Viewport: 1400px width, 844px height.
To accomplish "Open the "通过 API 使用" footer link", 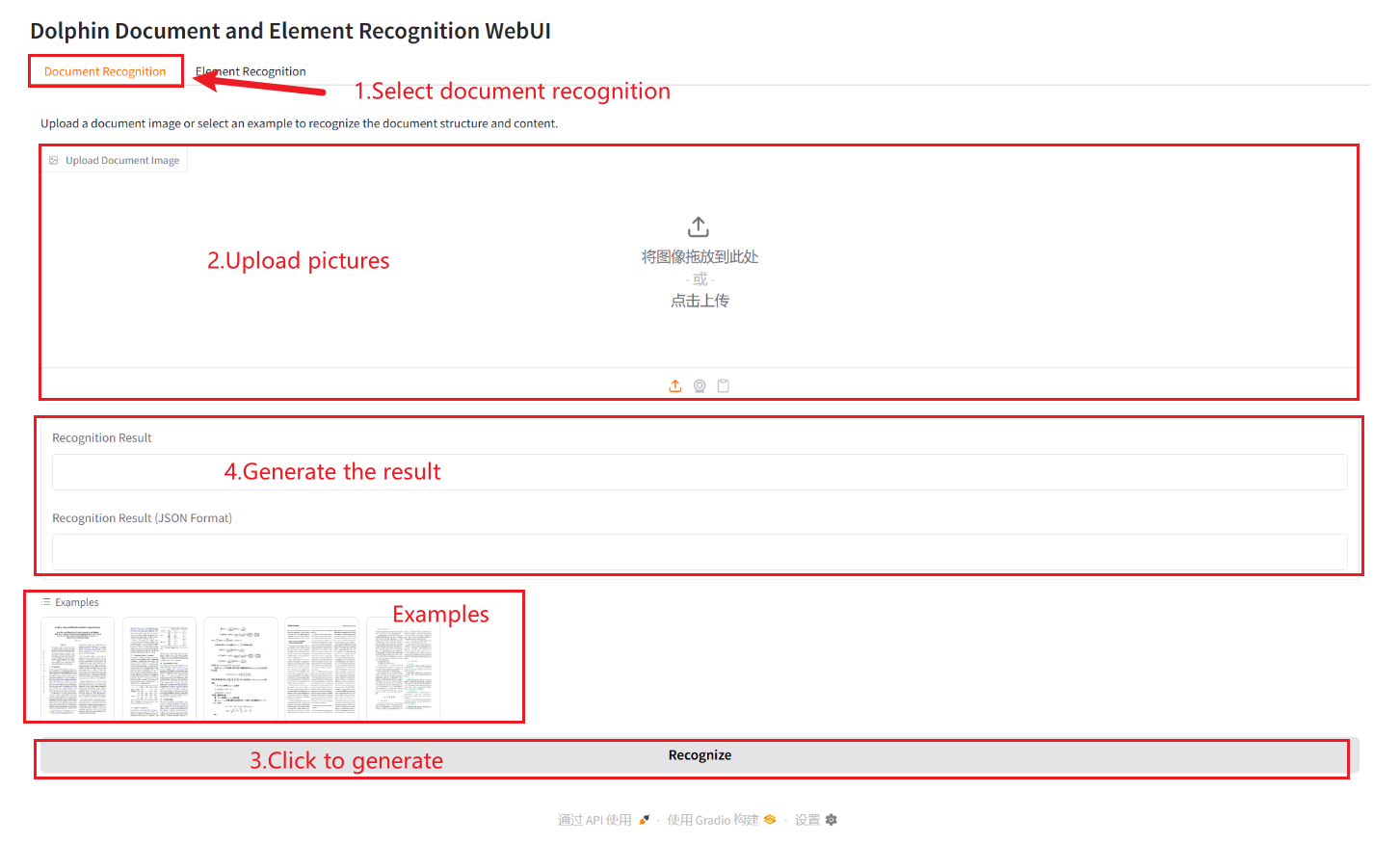I will (x=594, y=820).
